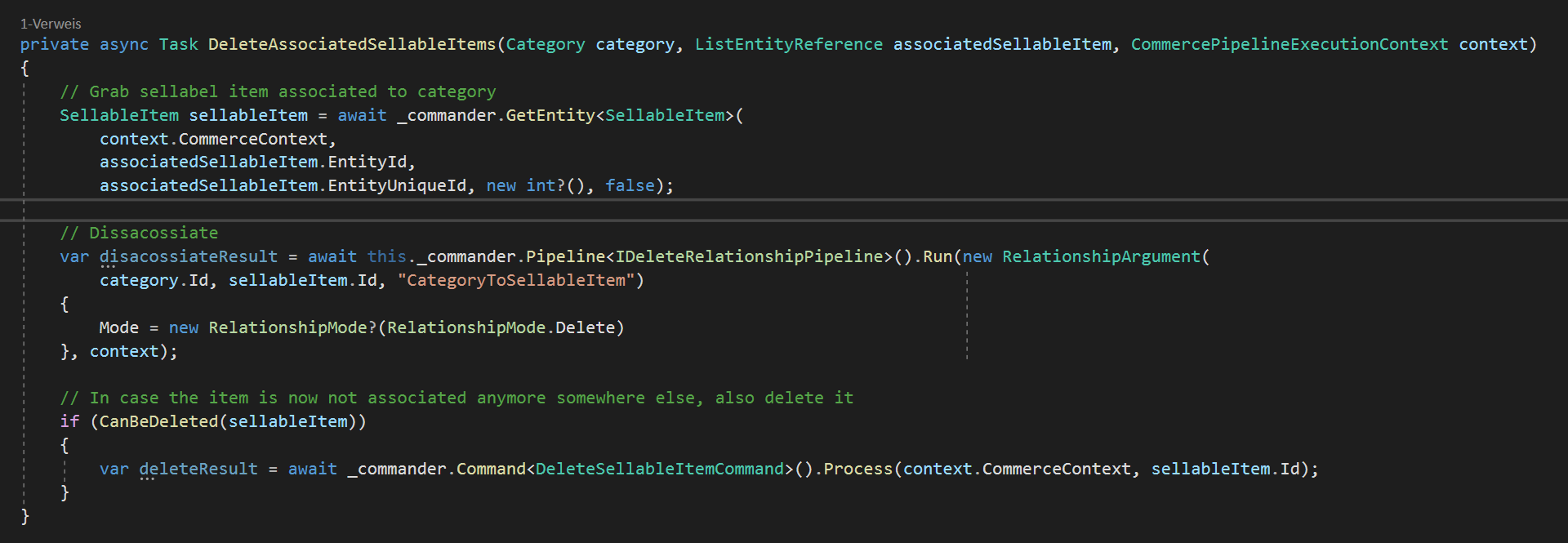Click the CommercePipelineExecutionContext type name
This screenshot has width=1568, height=543.
pos(1290,44)
